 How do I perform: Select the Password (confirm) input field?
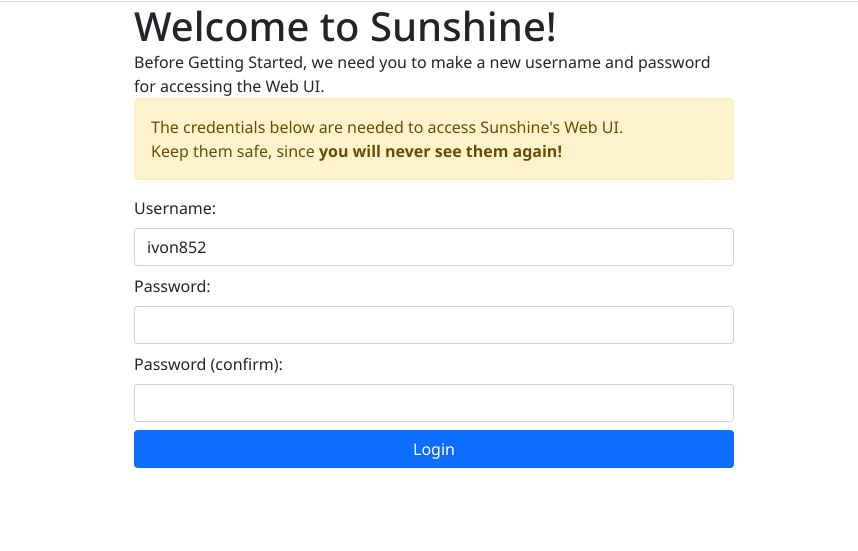[x=433, y=403]
